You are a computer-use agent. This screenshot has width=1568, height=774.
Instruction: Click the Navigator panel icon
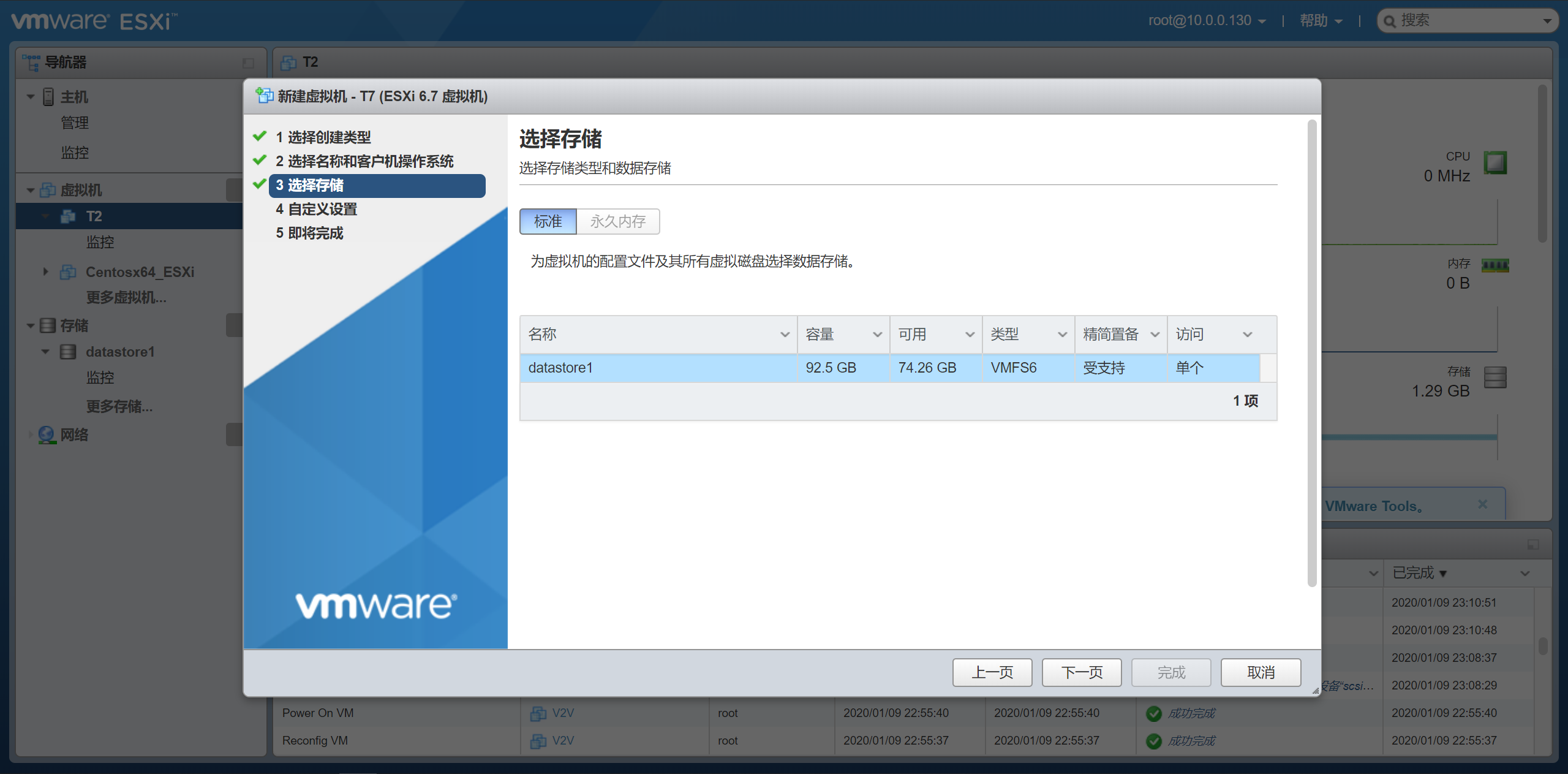coord(31,62)
